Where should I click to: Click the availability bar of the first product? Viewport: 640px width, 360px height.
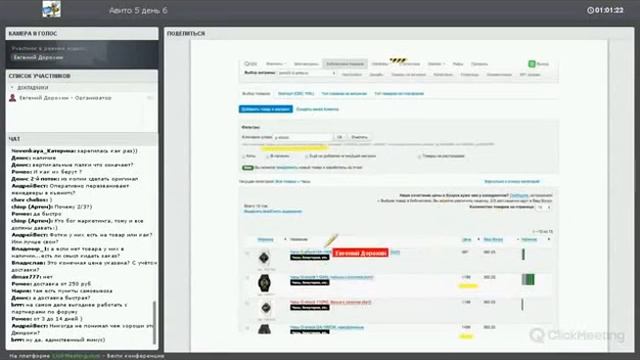pyautogui.click(x=523, y=254)
